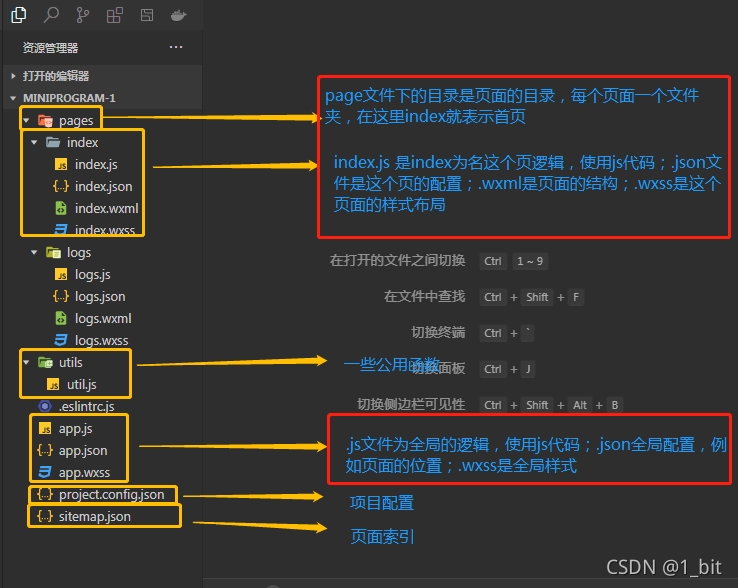This screenshot has height=588, width=738.
Task: Open project.config.json file name
Action: tap(112, 494)
